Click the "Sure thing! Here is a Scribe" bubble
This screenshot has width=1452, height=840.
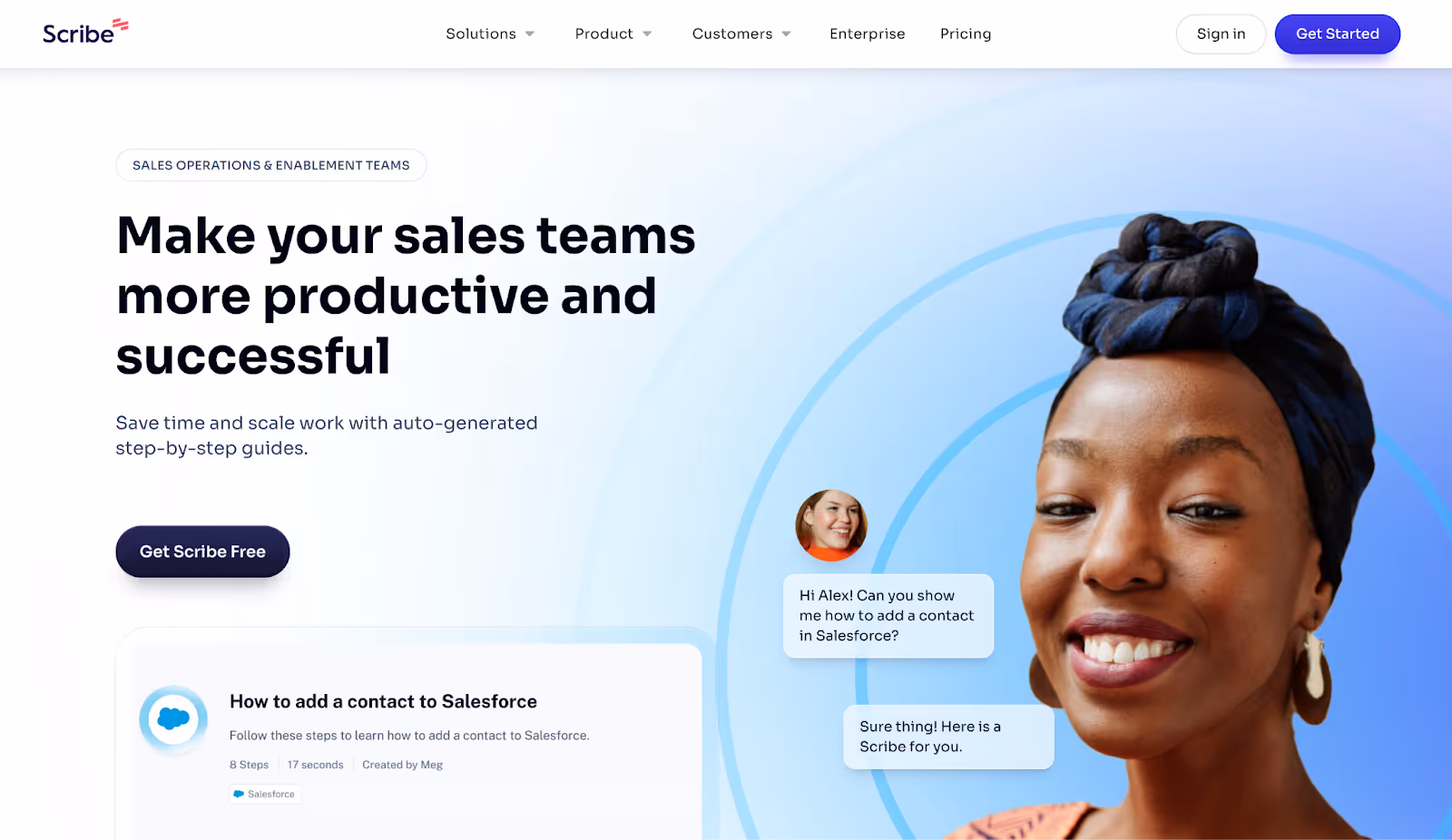(x=948, y=737)
